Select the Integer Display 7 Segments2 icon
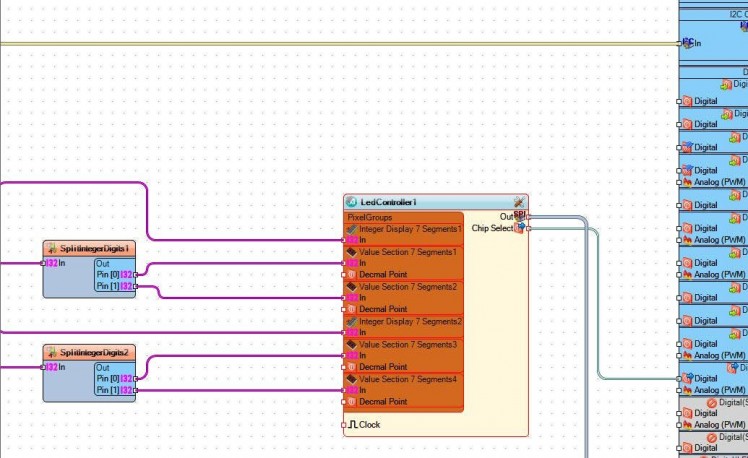Viewport: 748px width, 458px height. tap(352, 322)
